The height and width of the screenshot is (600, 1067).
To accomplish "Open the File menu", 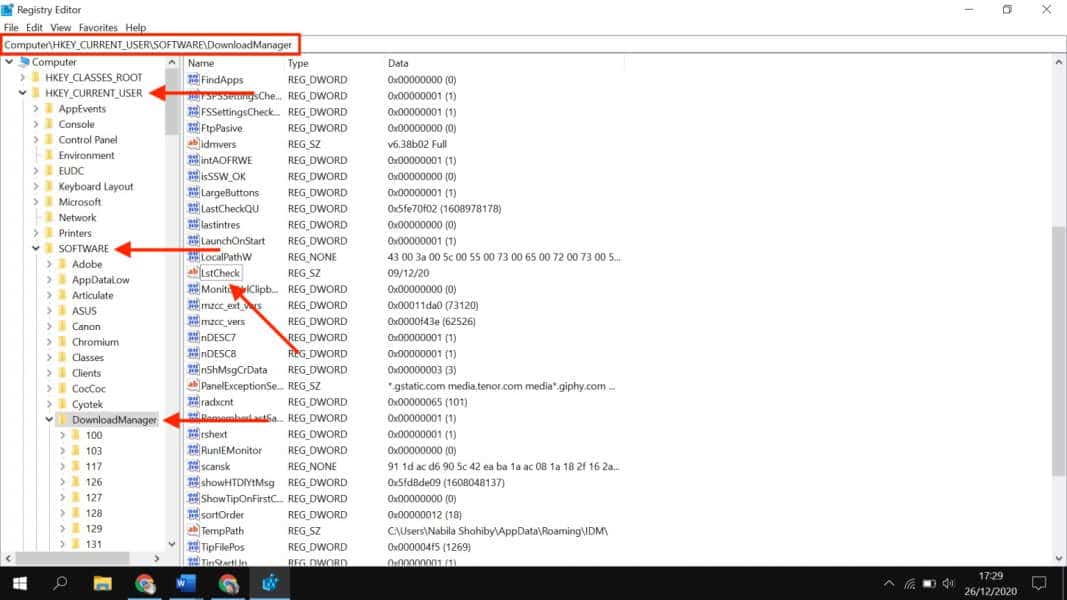I will tap(11, 28).
